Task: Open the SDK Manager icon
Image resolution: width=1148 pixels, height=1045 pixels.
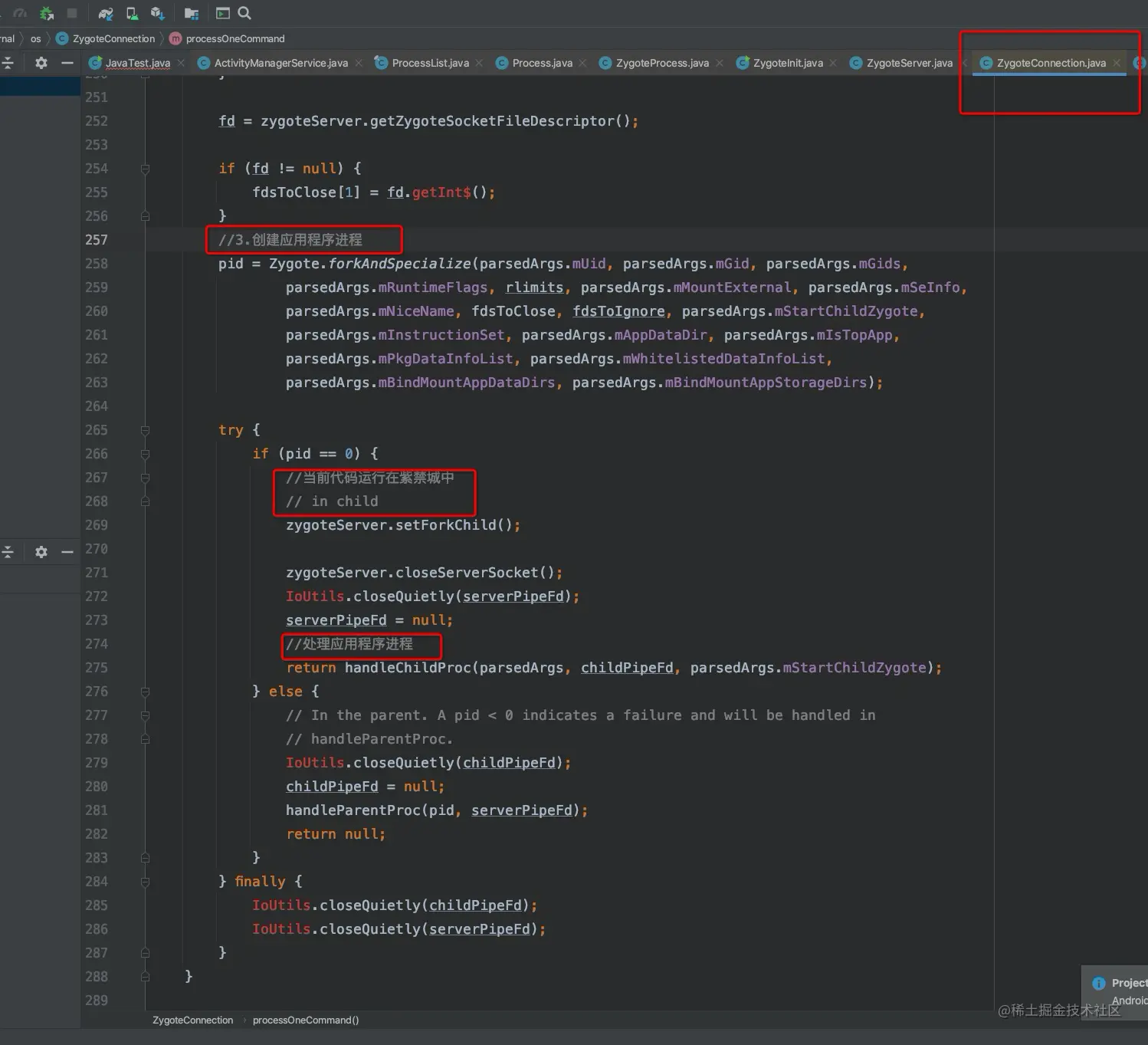Action: click(x=158, y=13)
